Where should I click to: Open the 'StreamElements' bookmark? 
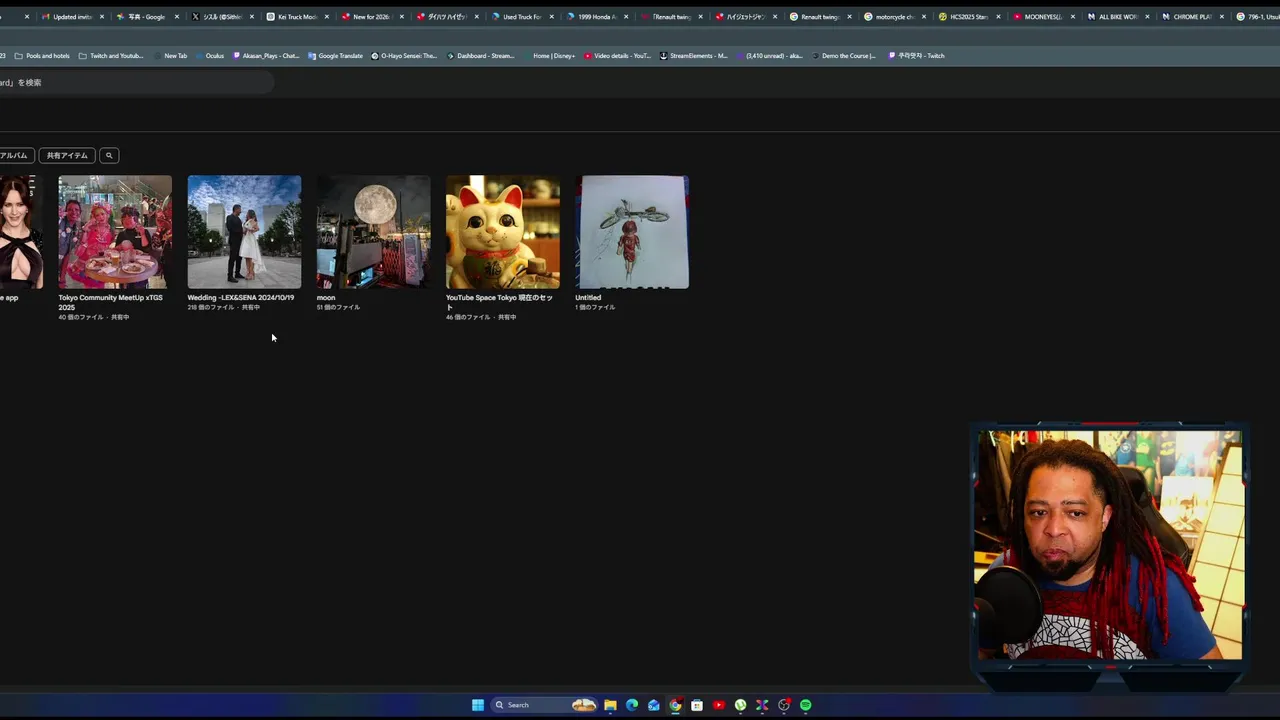[694, 56]
